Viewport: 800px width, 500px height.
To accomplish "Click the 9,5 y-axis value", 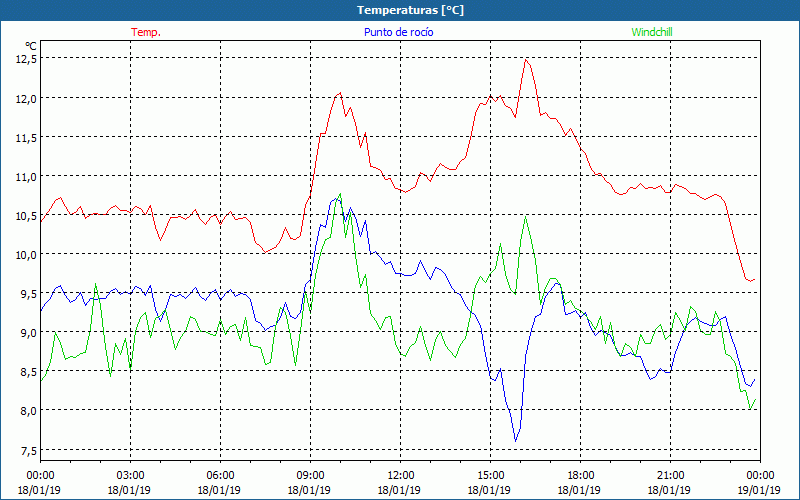I will [29, 294].
